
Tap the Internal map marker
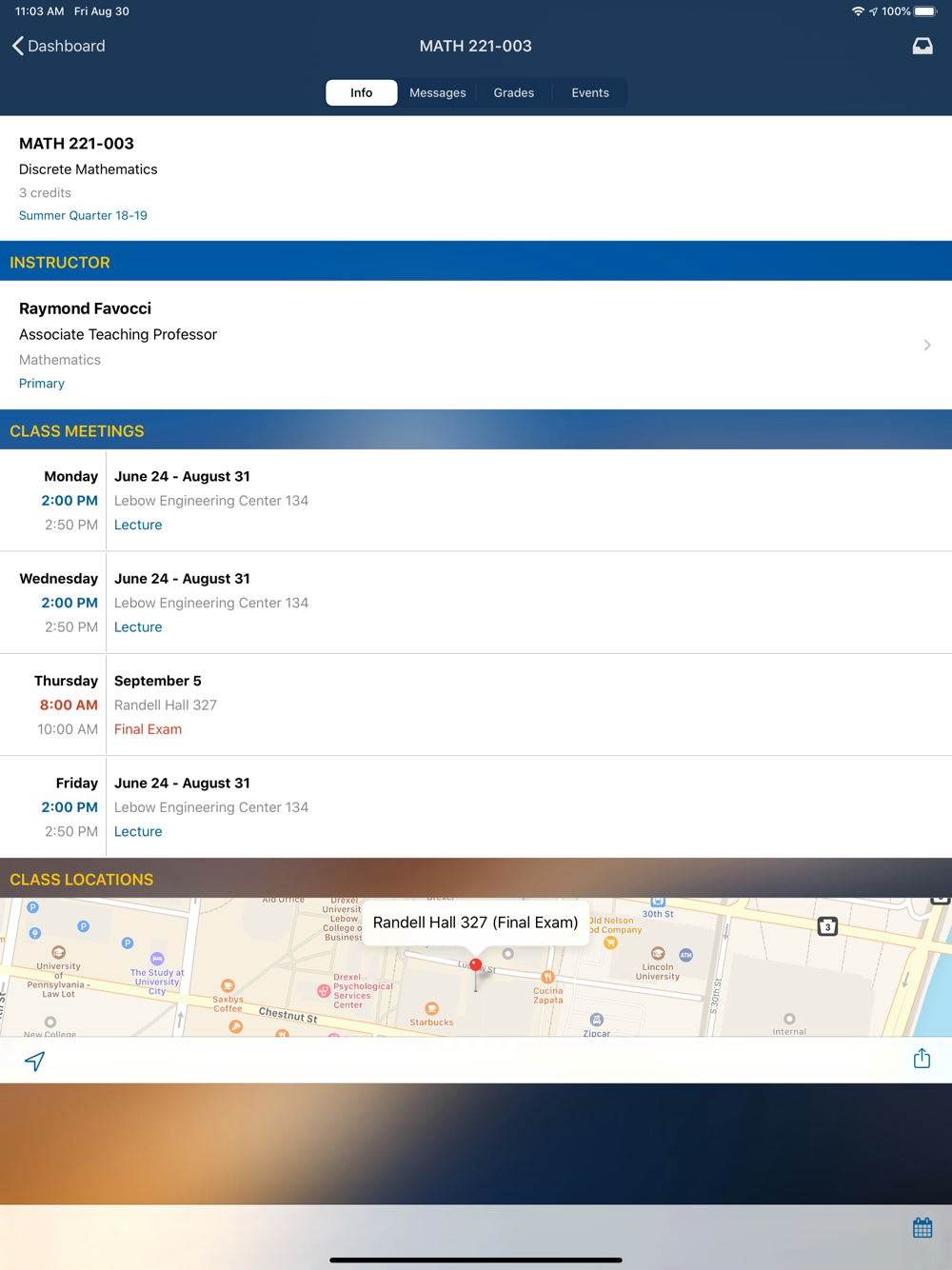tap(789, 1019)
